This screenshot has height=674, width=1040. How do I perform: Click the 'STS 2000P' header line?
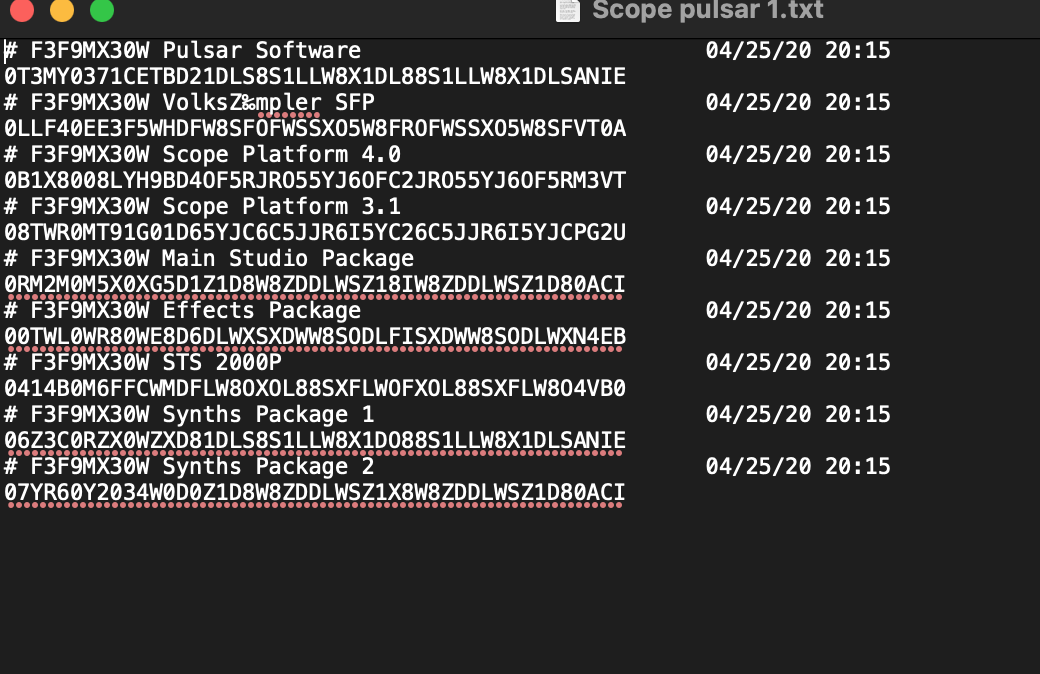point(447,362)
